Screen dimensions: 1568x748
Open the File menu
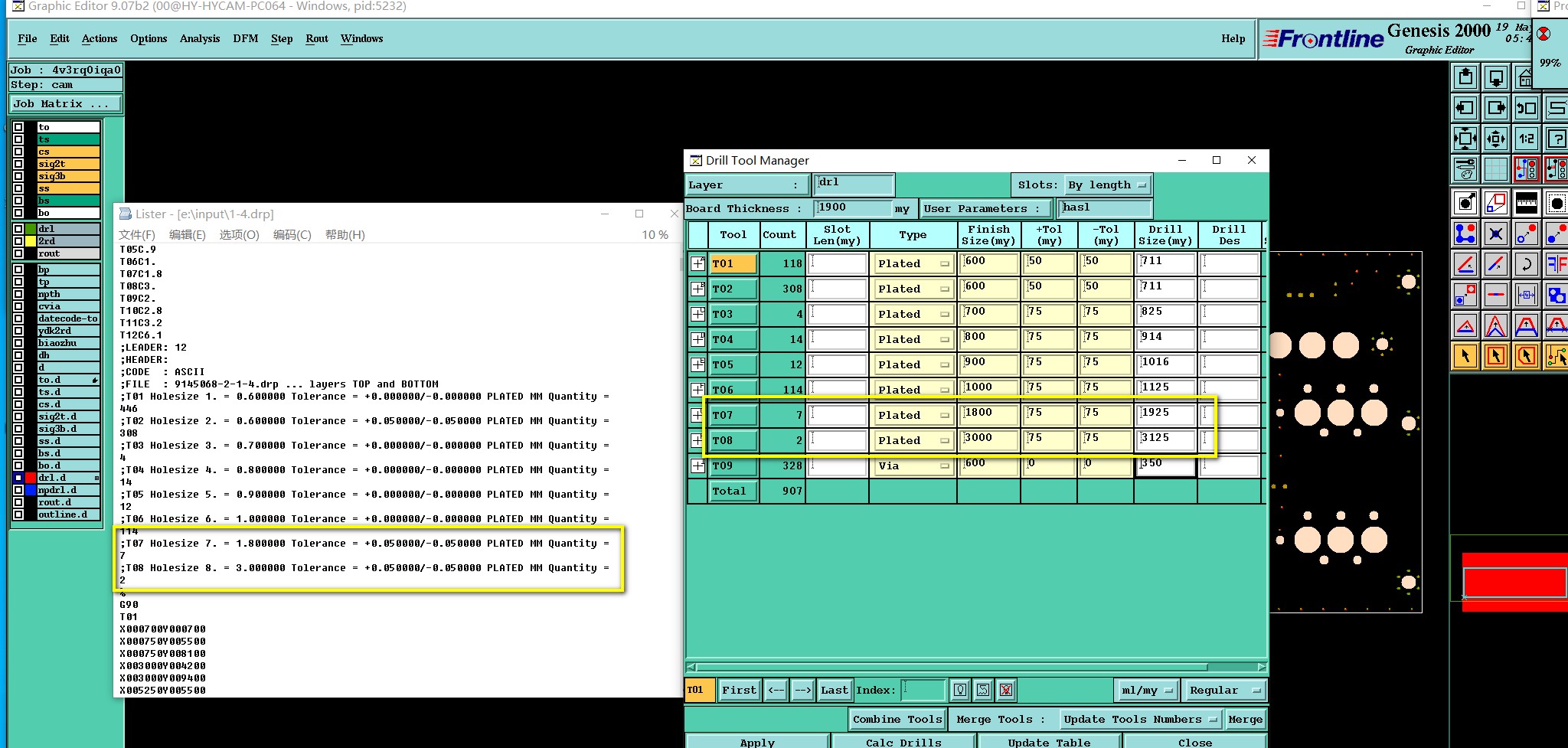point(28,38)
